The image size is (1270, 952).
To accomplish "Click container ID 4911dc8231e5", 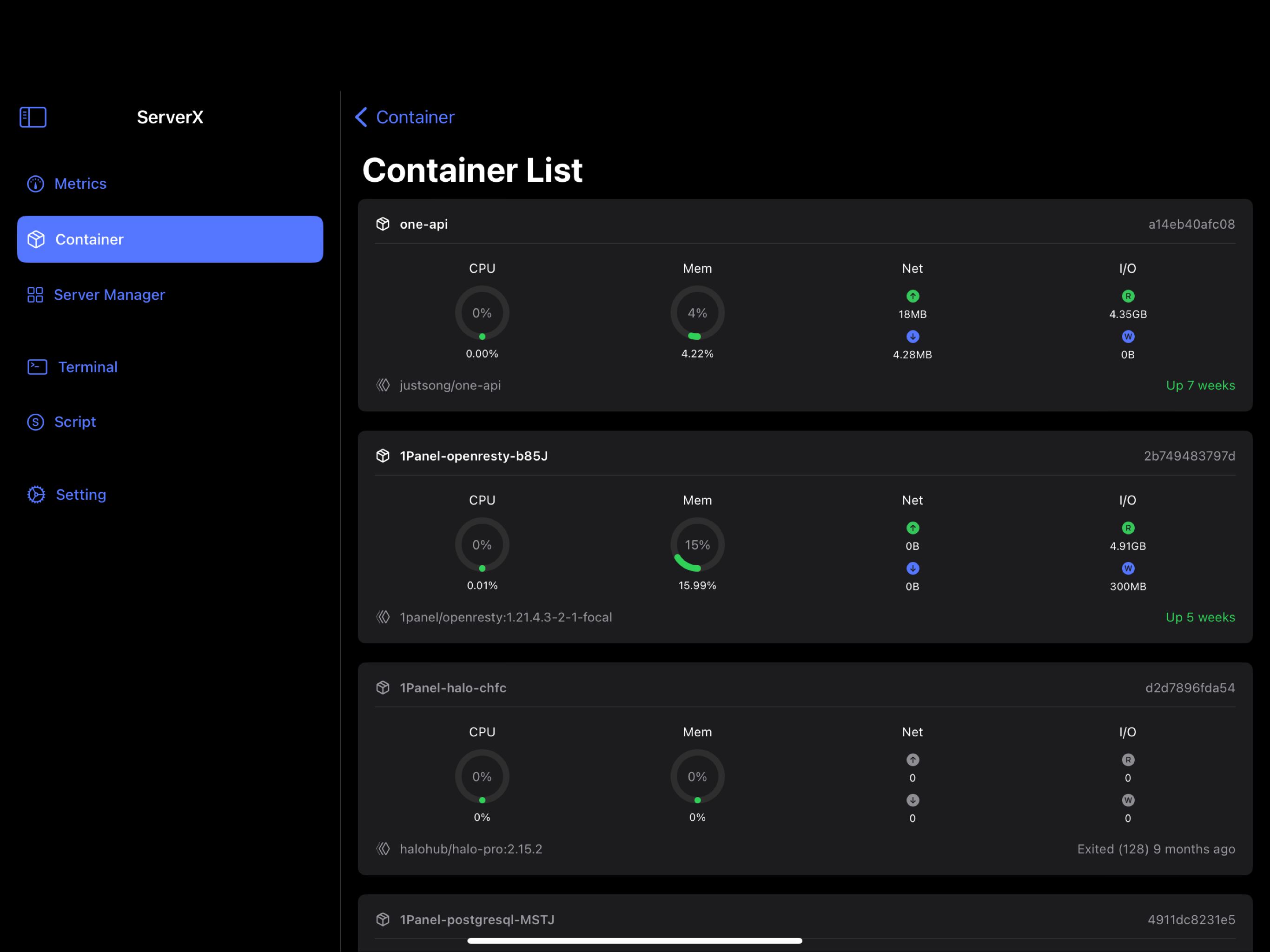I will pyautogui.click(x=1191, y=920).
